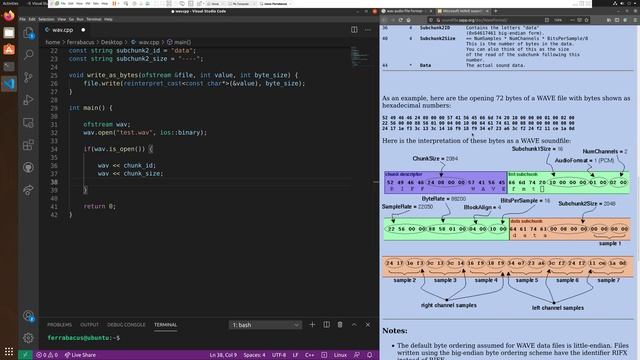Click LF end-of-line in status bar
Viewport: 640px width, 360px height.
click(296, 355)
